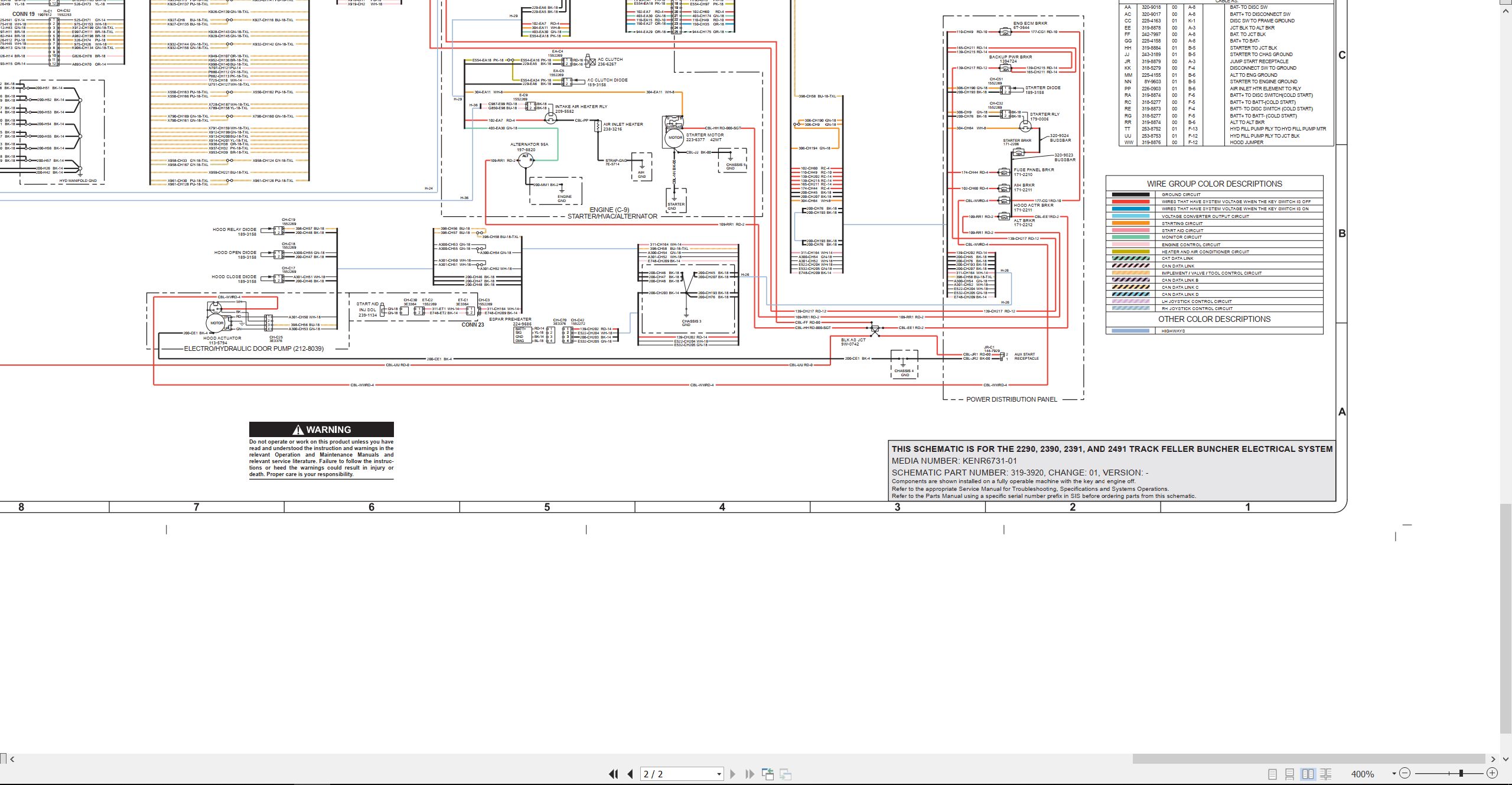
Task: Jump to the last page
Action: click(750, 774)
